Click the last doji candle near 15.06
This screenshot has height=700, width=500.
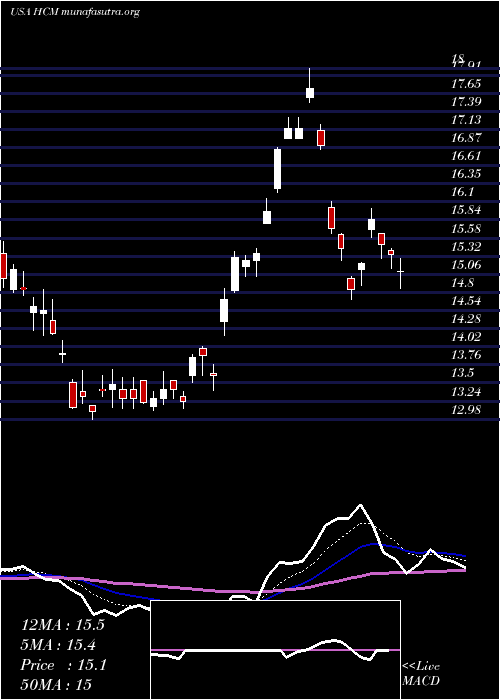click(400, 271)
